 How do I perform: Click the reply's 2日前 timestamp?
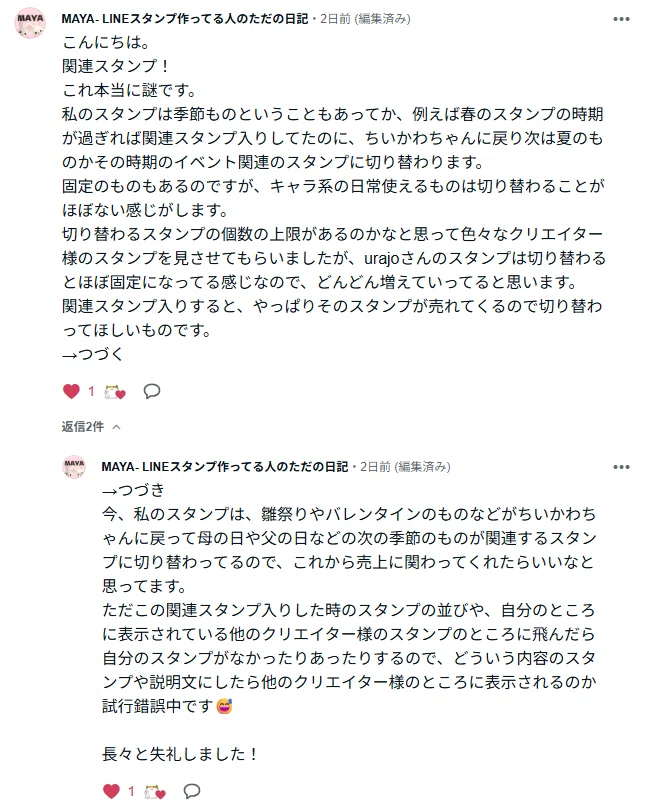376,467
